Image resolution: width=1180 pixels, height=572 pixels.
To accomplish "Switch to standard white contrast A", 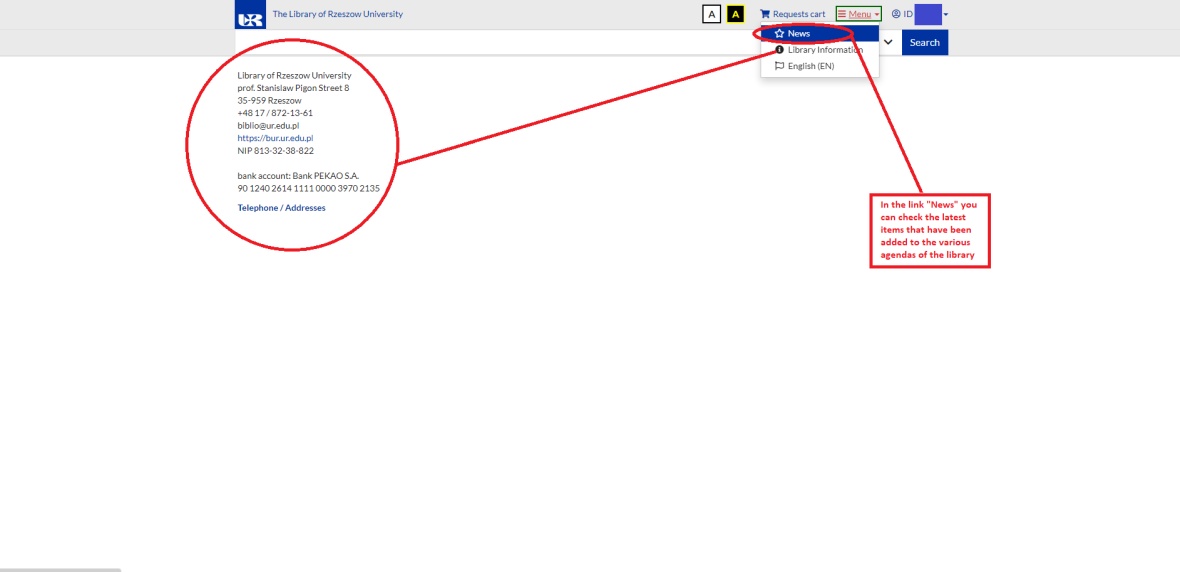I will (711, 14).
